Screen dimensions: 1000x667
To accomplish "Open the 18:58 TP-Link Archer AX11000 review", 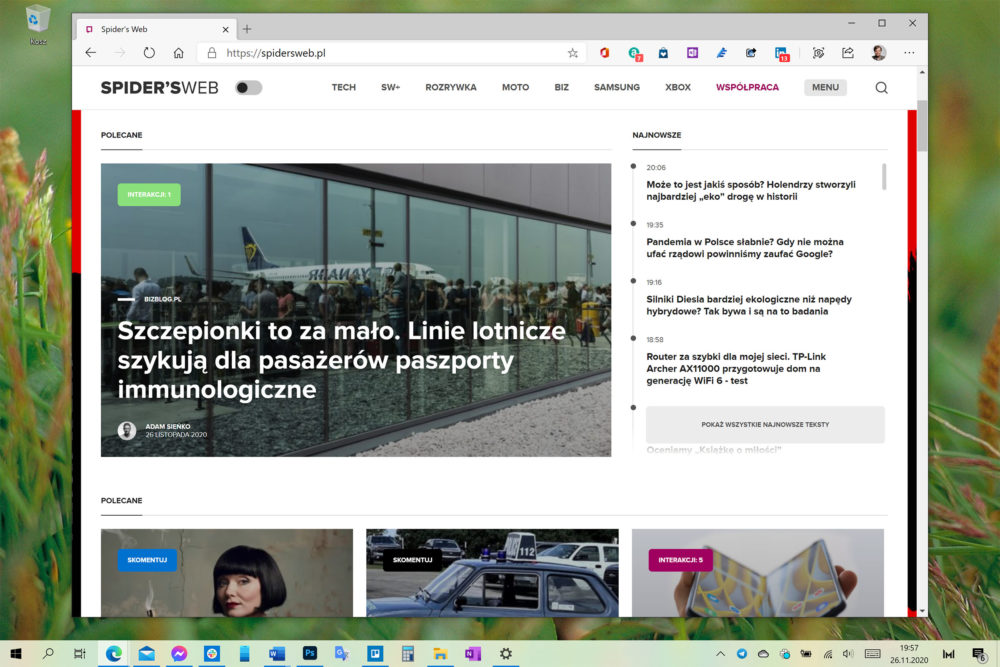I will 736,369.
